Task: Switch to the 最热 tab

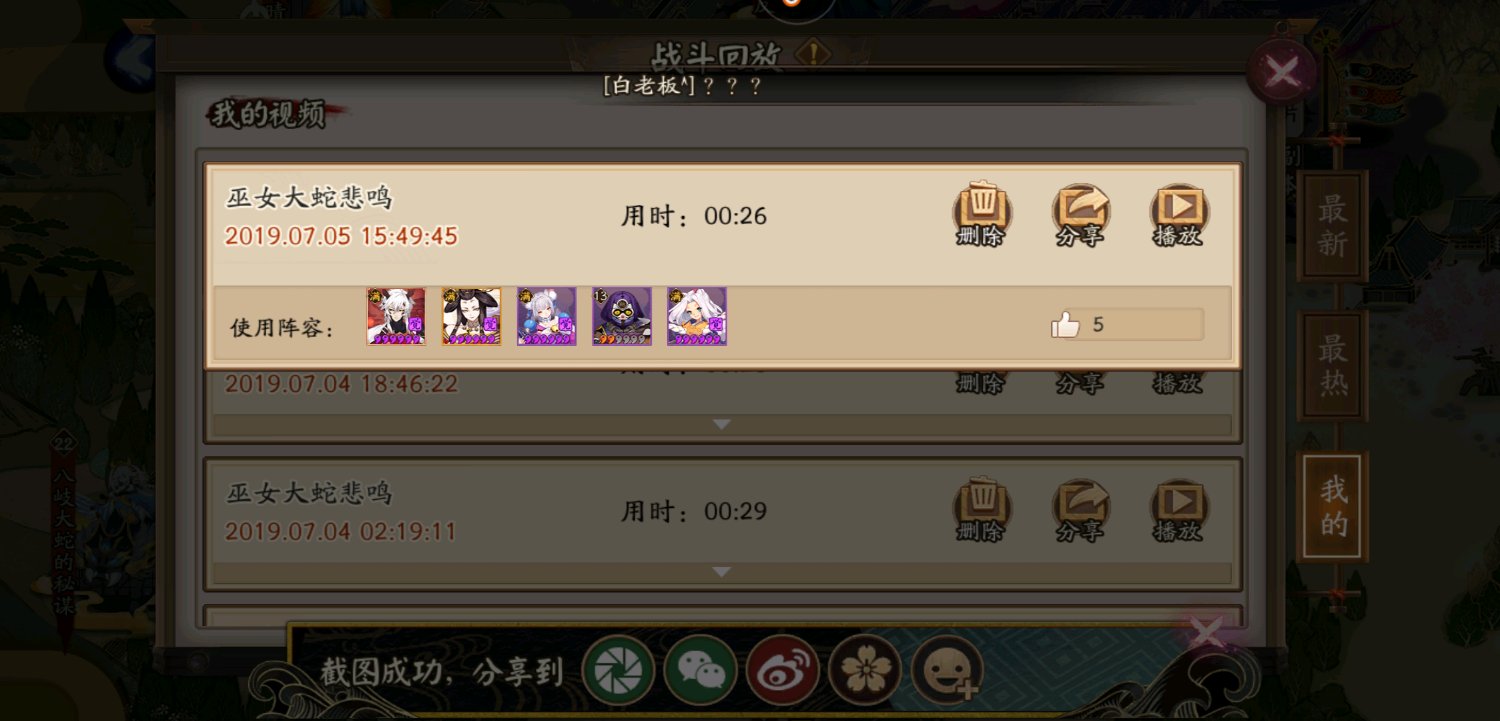Action: coord(1332,366)
